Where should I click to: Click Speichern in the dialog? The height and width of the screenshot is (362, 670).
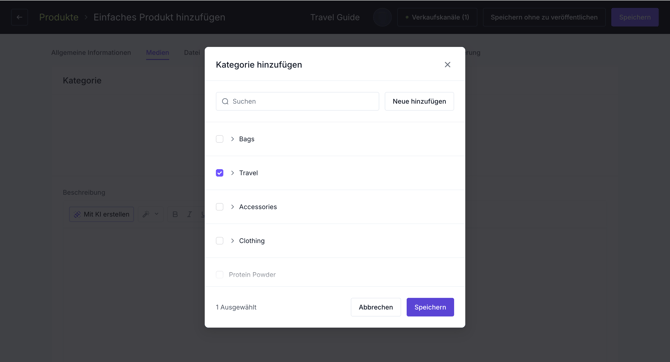430,307
